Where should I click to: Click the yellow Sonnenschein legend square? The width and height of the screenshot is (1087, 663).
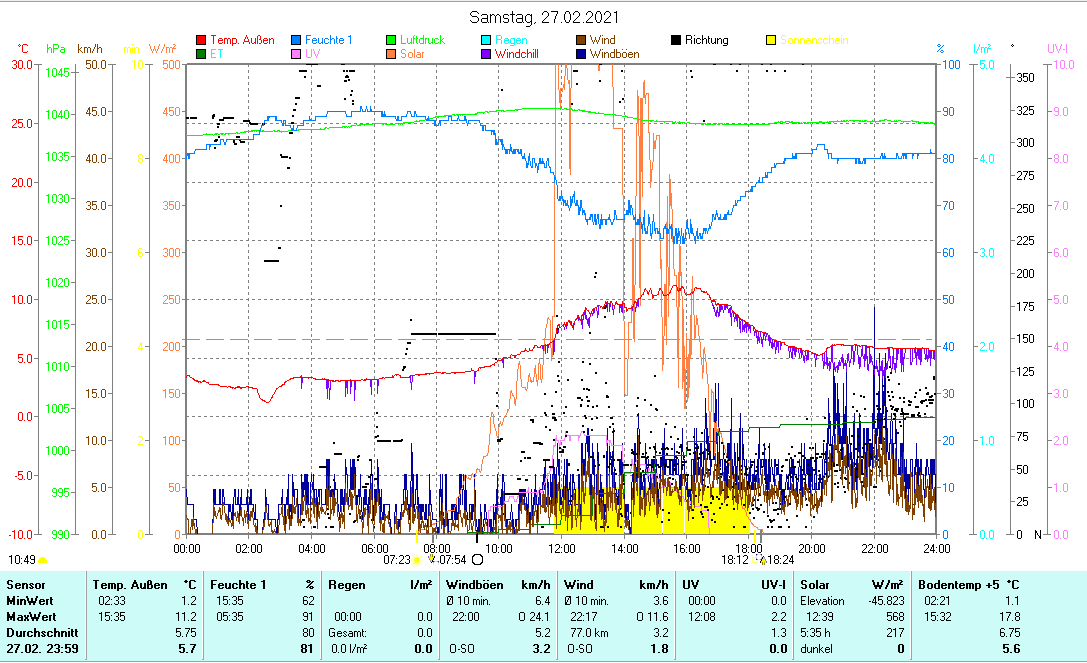coord(772,40)
